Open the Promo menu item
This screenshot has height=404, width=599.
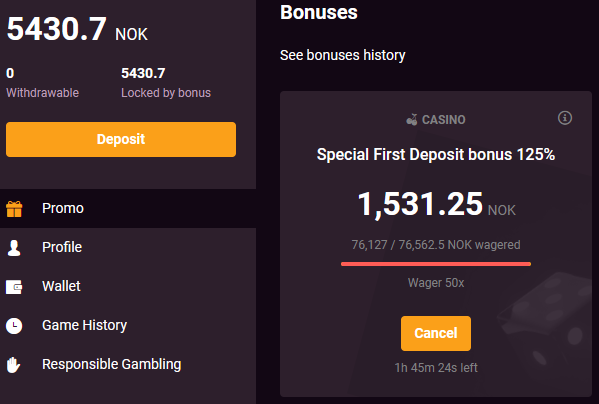pos(128,208)
